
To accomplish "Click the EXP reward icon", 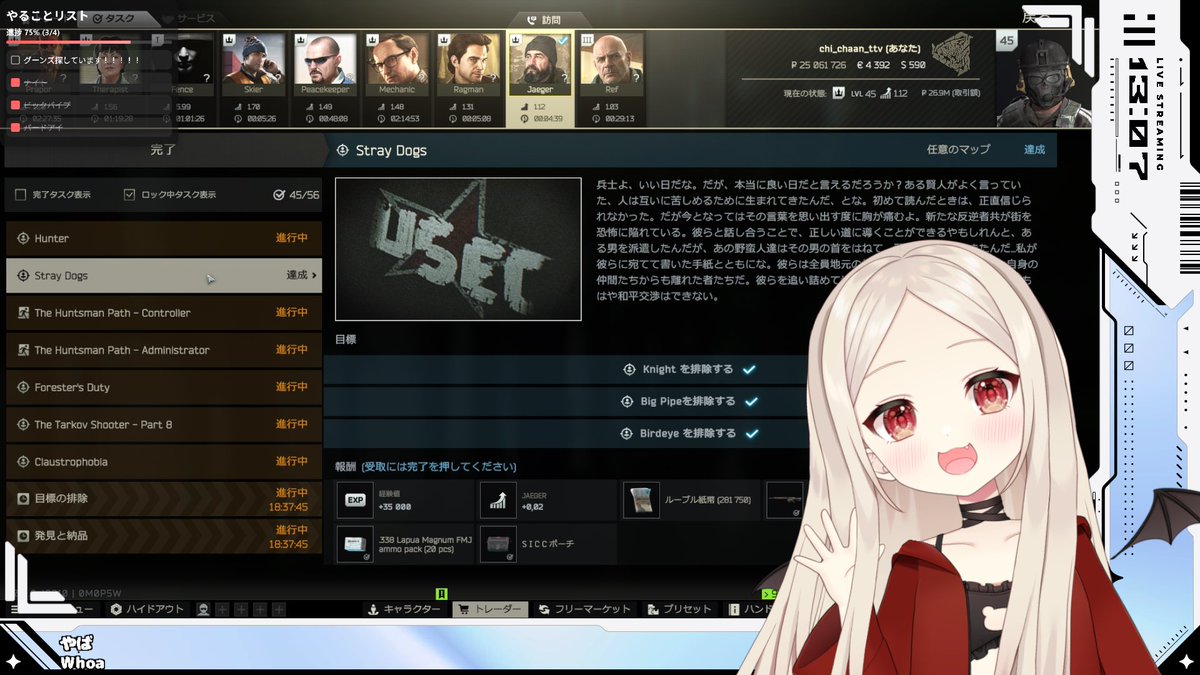I will 355,500.
